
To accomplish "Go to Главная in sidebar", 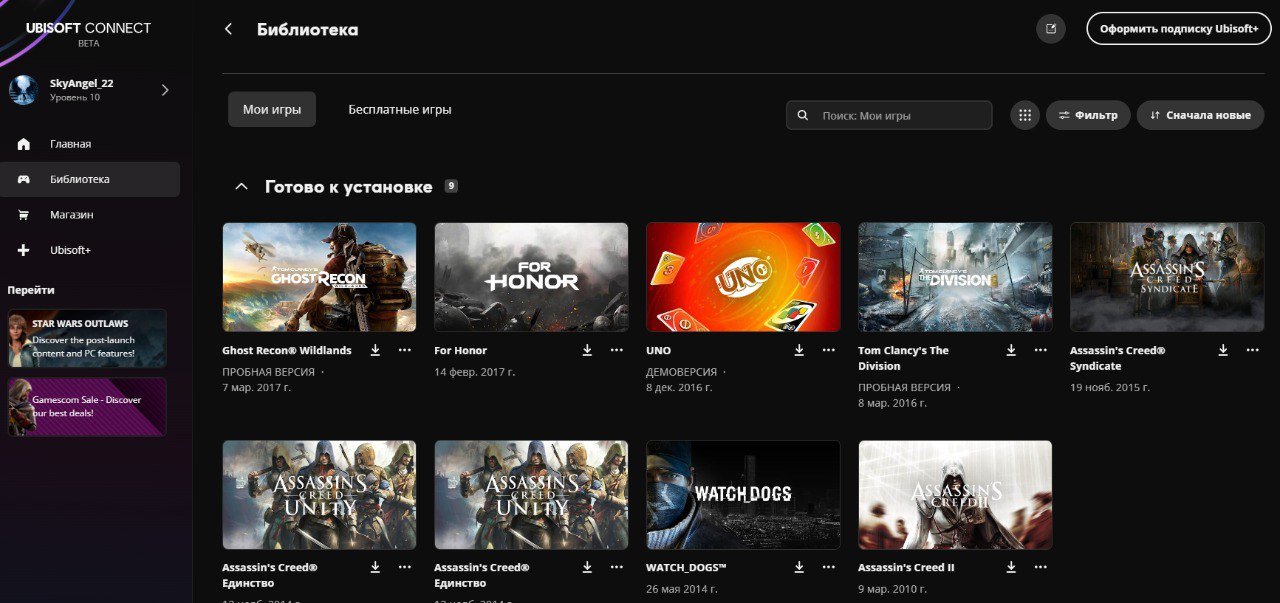I will [x=90, y=144].
